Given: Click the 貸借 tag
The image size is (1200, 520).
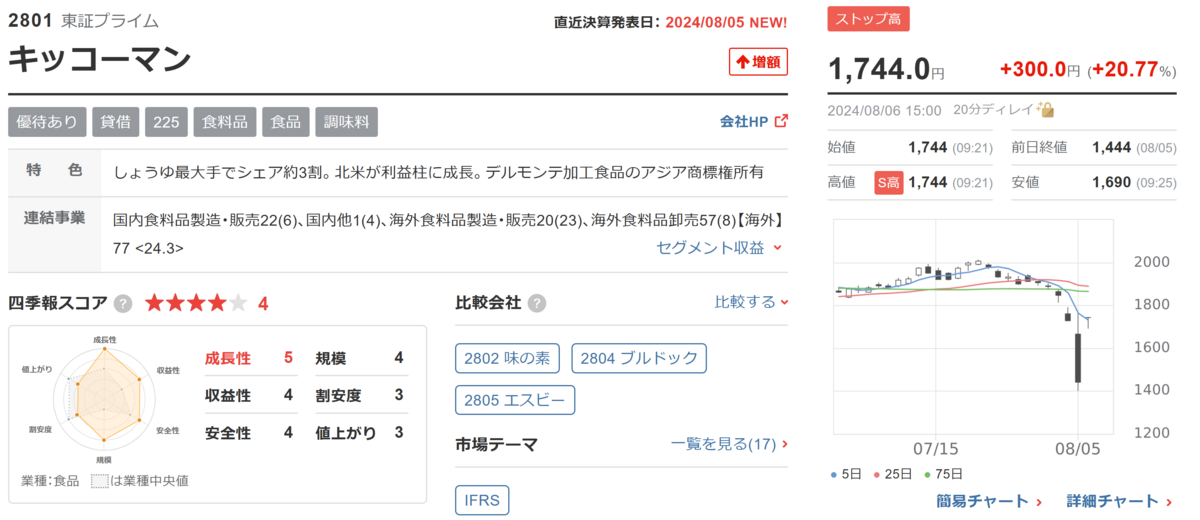Looking at the screenshot, I should [116, 121].
